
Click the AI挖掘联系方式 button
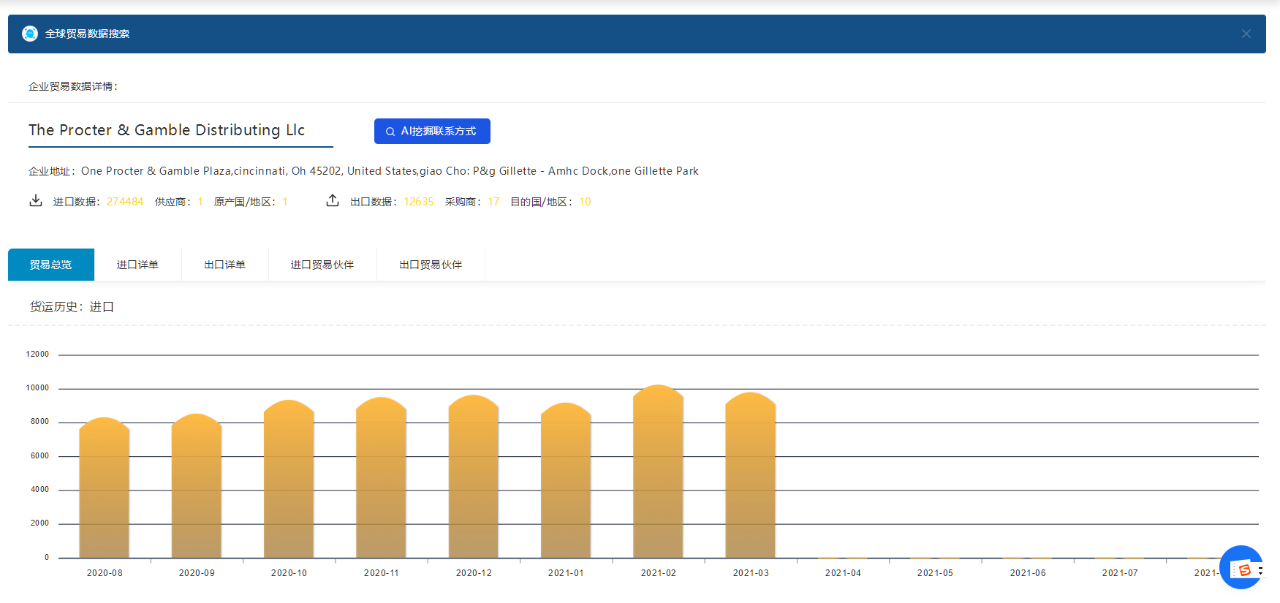pyautogui.click(x=432, y=131)
